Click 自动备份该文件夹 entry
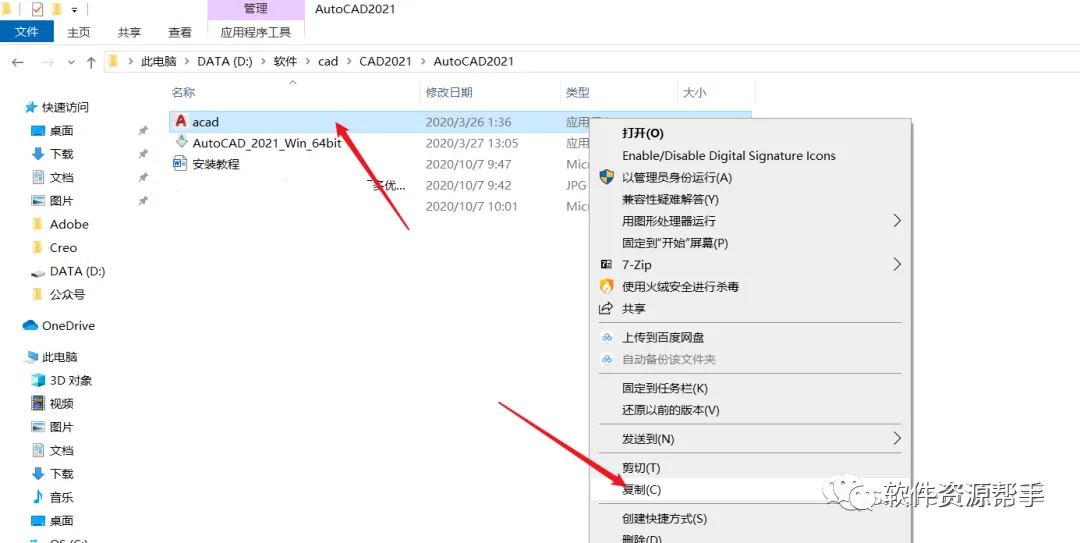 click(x=669, y=359)
